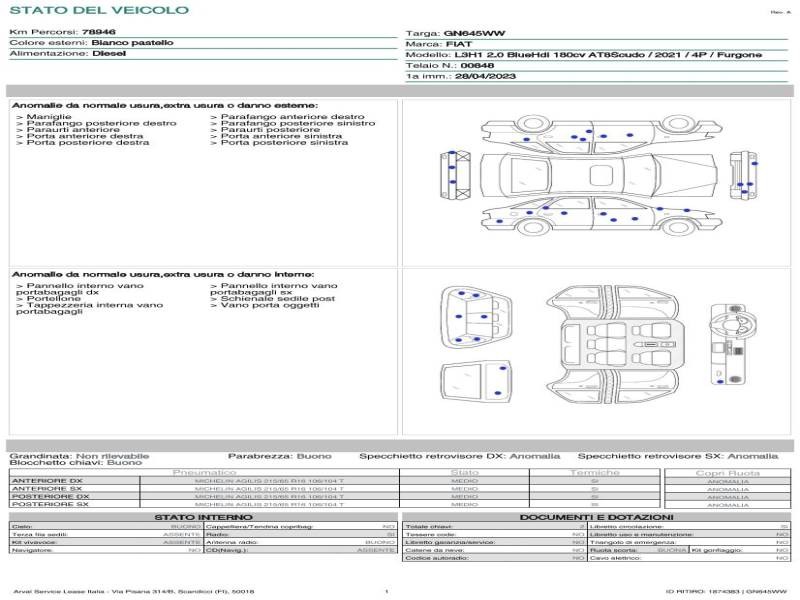Click the STATO INTERNO section header
Screen dimensions: 800x600
[204, 517]
